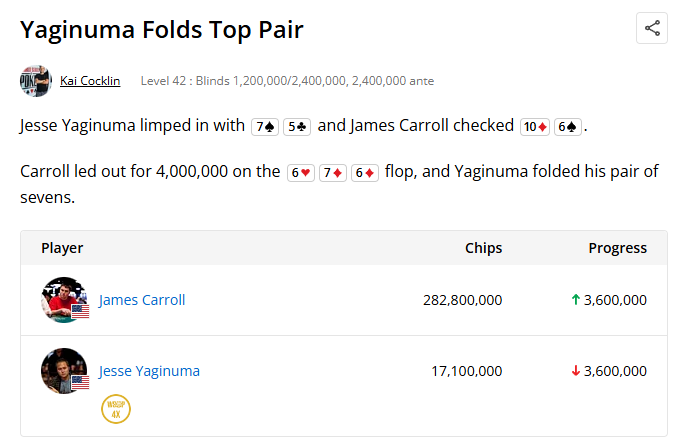The image size is (684, 442).
Task: Click the Chips column header
Action: (483, 248)
